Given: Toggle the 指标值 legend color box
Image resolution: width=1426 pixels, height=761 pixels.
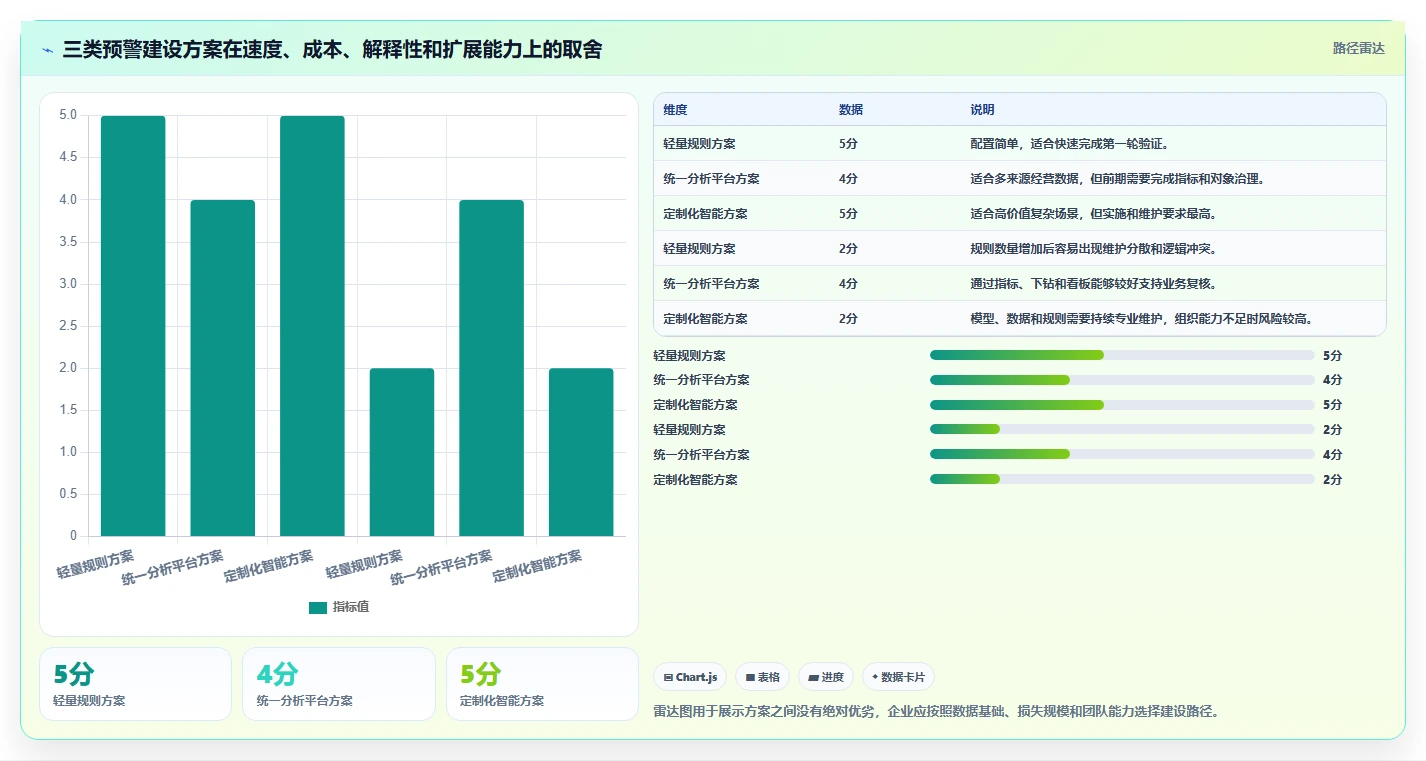Looking at the screenshot, I should (x=318, y=607).
